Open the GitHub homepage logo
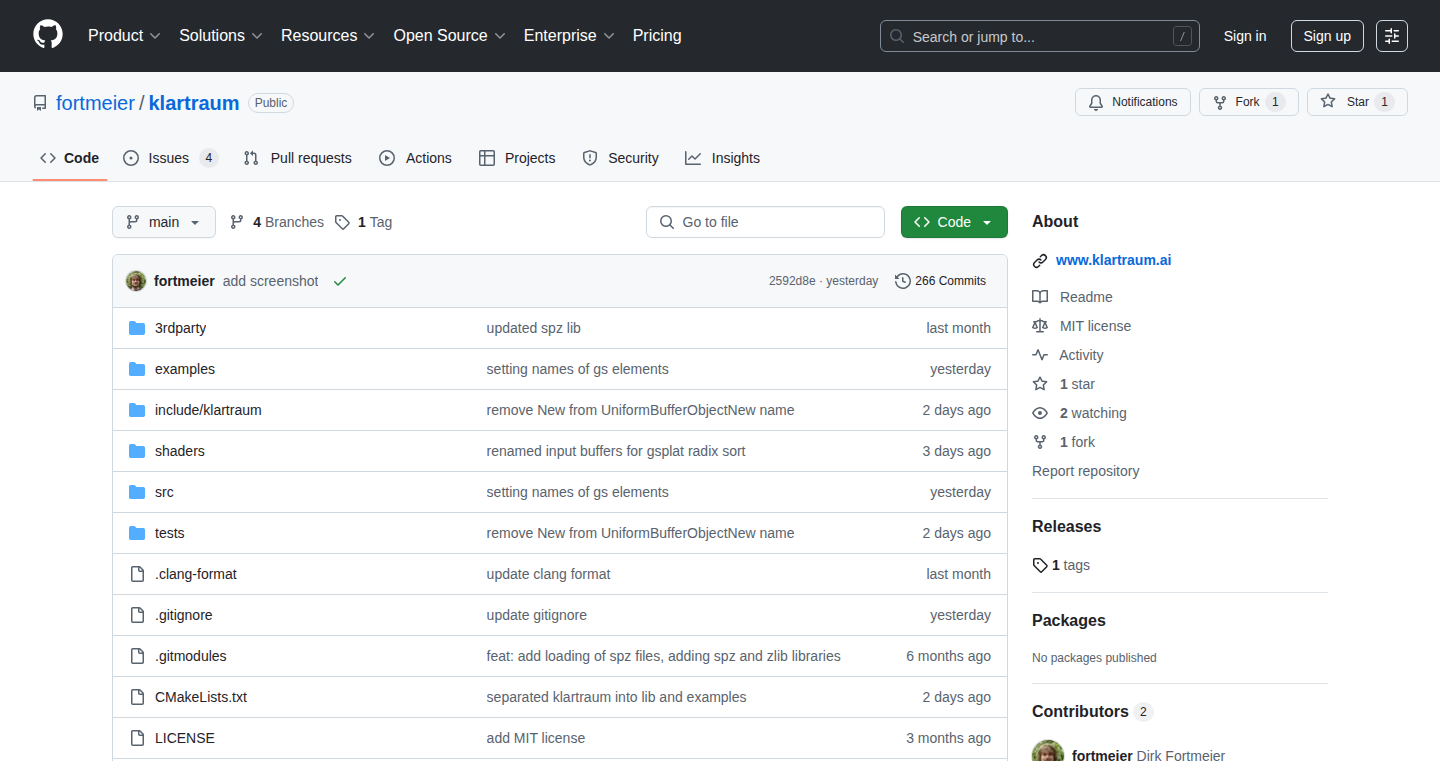This screenshot has width=1440, height=761. click(48, 36)
